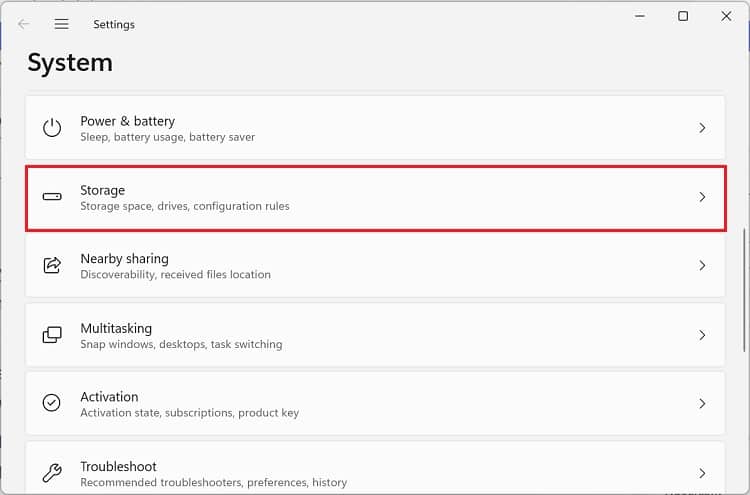Click the Nearby sharing share icon
Viewport: 750px width, 495px height.
tap(52, 265)
